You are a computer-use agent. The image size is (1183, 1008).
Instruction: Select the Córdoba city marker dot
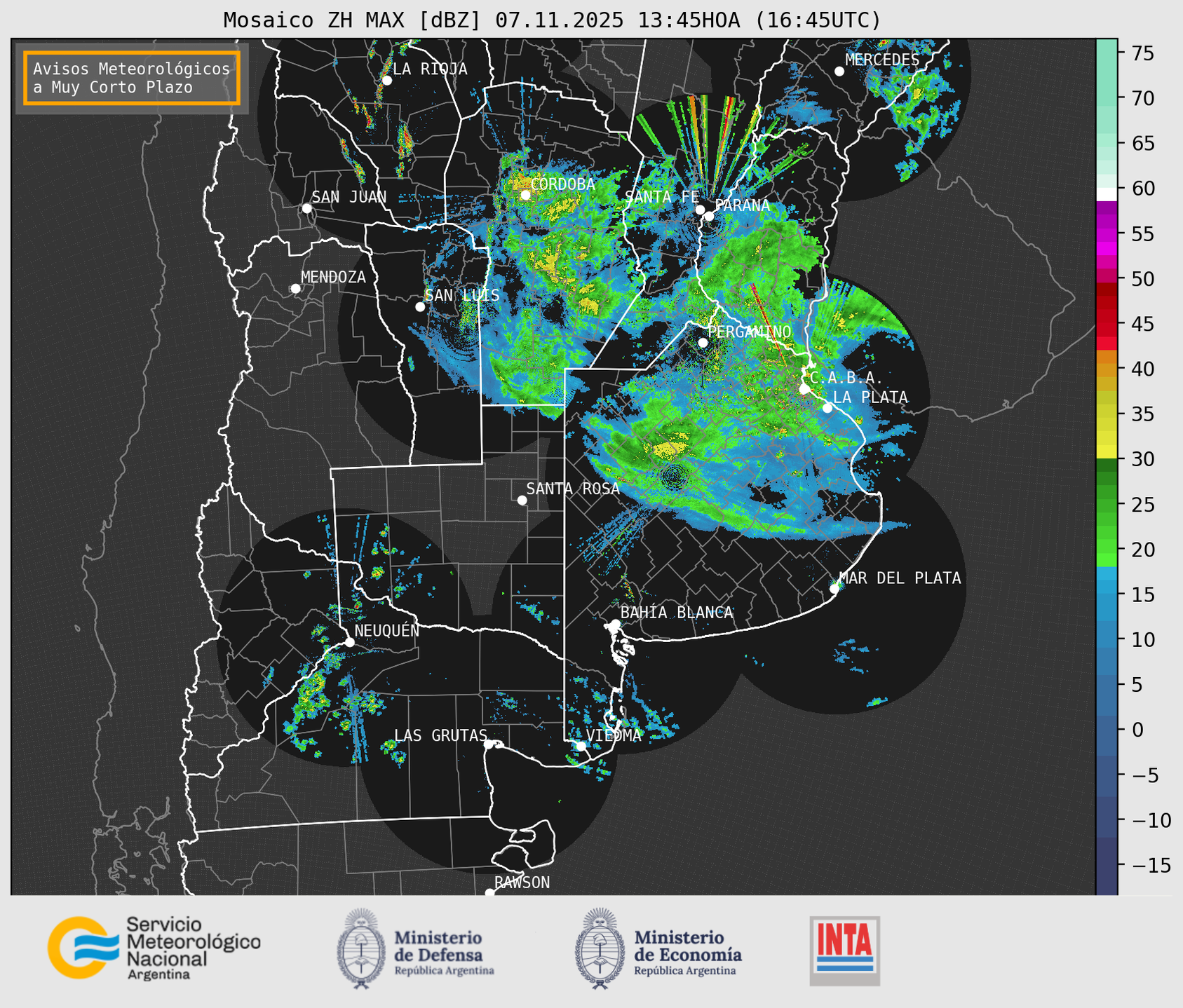[525, 195]
